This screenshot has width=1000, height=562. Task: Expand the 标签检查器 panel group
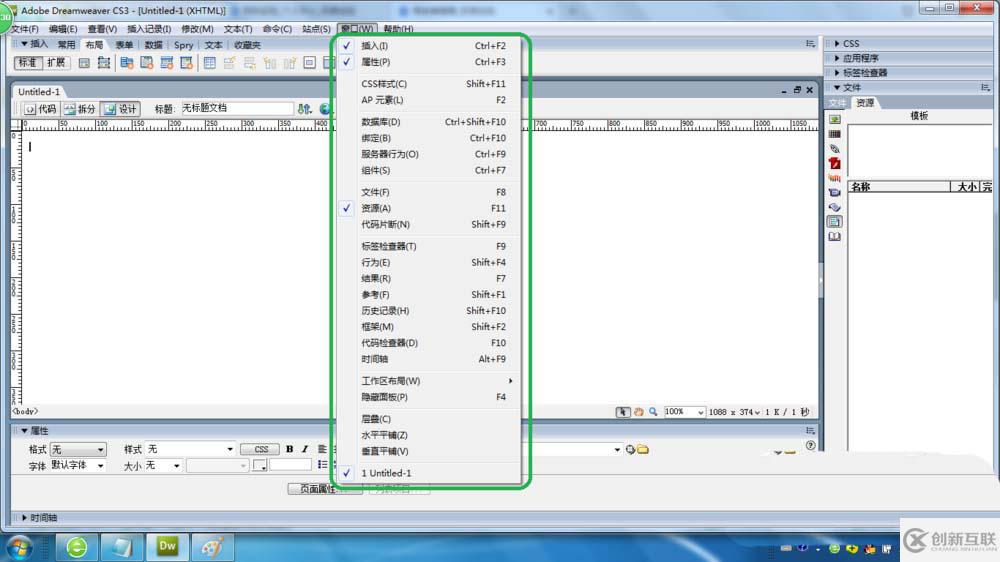837,73
